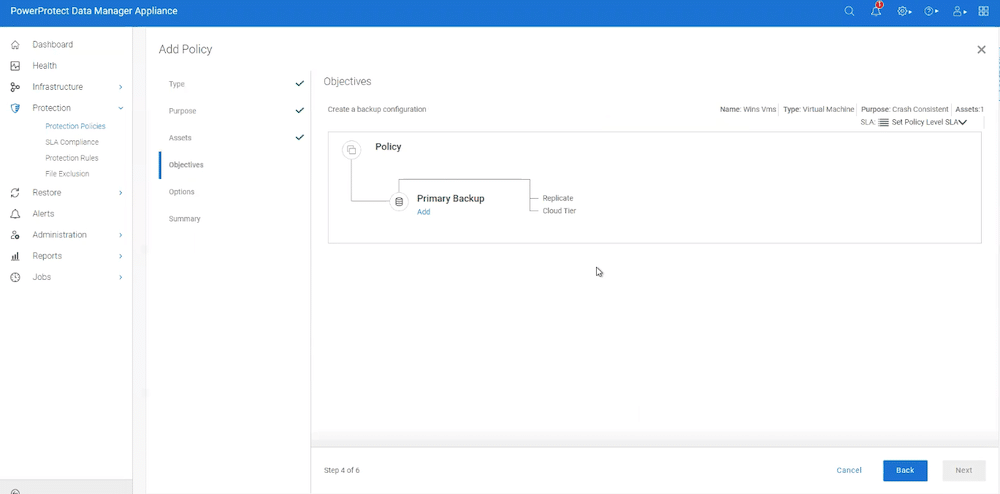Expand the Reports menu chevron
Screen dimensions: 1000x494
(121, 256)
